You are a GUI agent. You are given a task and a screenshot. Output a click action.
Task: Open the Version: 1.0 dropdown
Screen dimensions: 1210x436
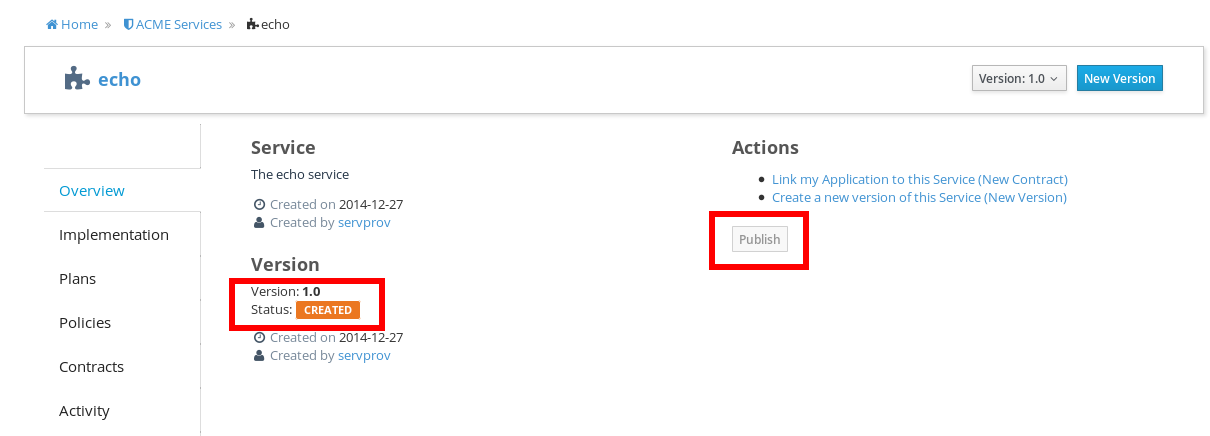(1019, 78)
